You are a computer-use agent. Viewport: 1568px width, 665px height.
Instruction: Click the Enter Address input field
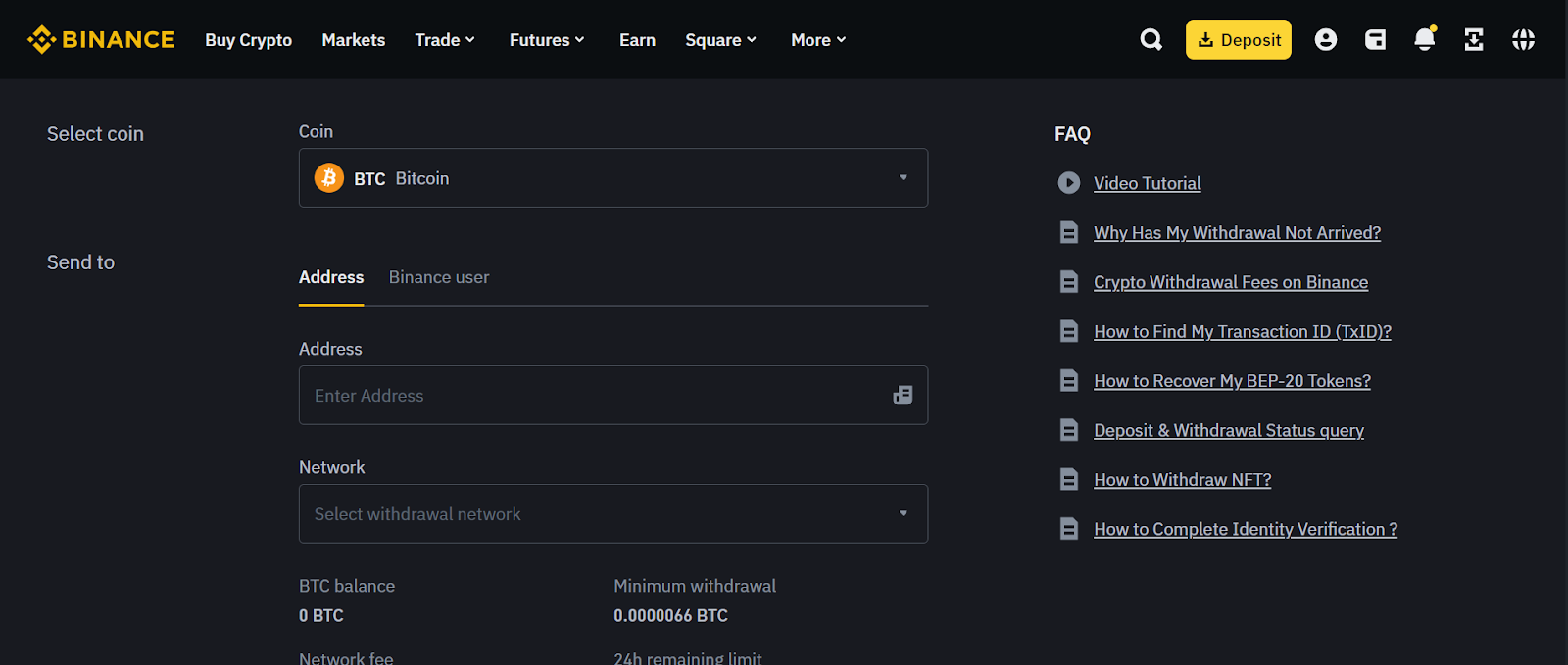[613, 395]
